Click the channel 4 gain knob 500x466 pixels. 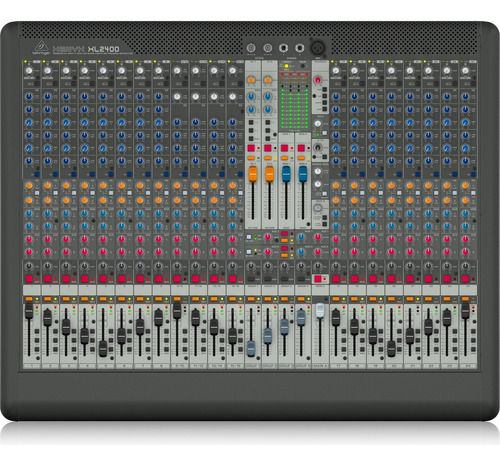(x=85, y=71)
